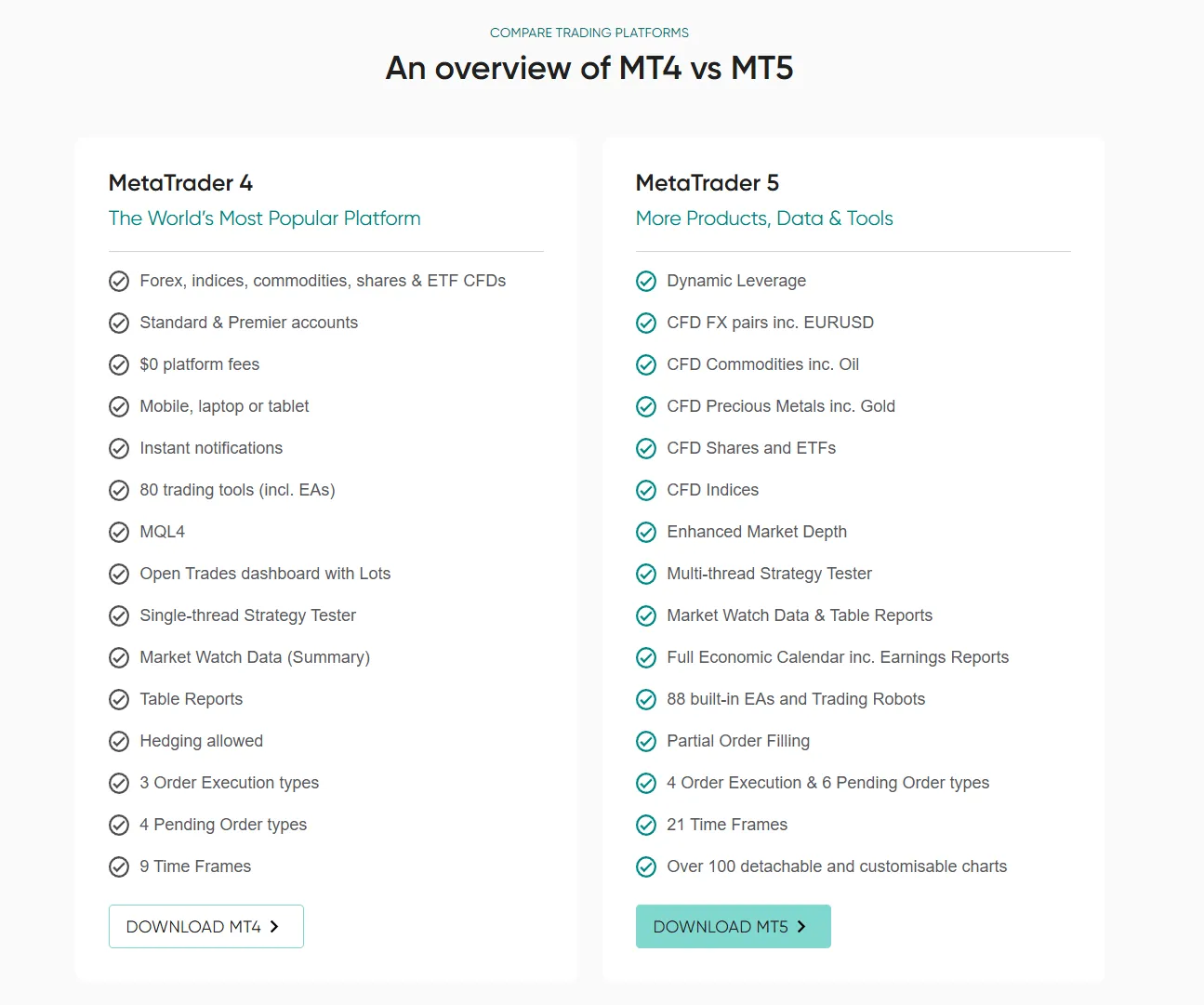The image size is (1204, 1005).
Task: Click the MetaTrader 4 heading
Action: (x=180, y=183)
